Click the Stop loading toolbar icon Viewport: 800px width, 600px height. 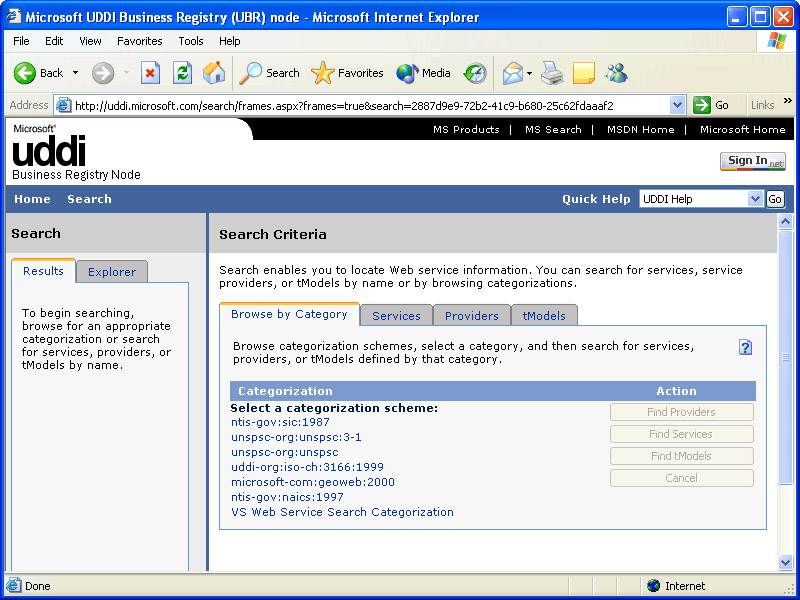pyautogui.click(x=150, y=73)
